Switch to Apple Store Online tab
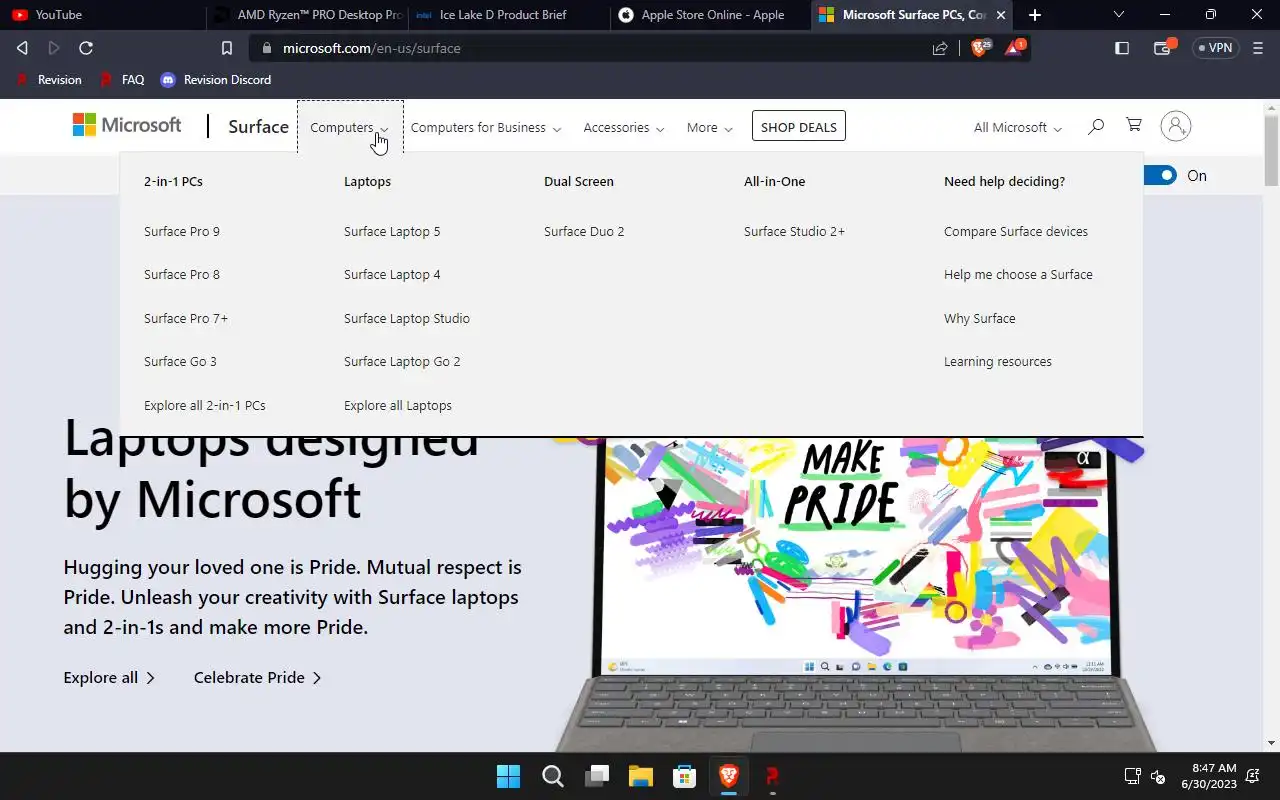The width and height of the screenshot is (1280, 800). point(710,15)
